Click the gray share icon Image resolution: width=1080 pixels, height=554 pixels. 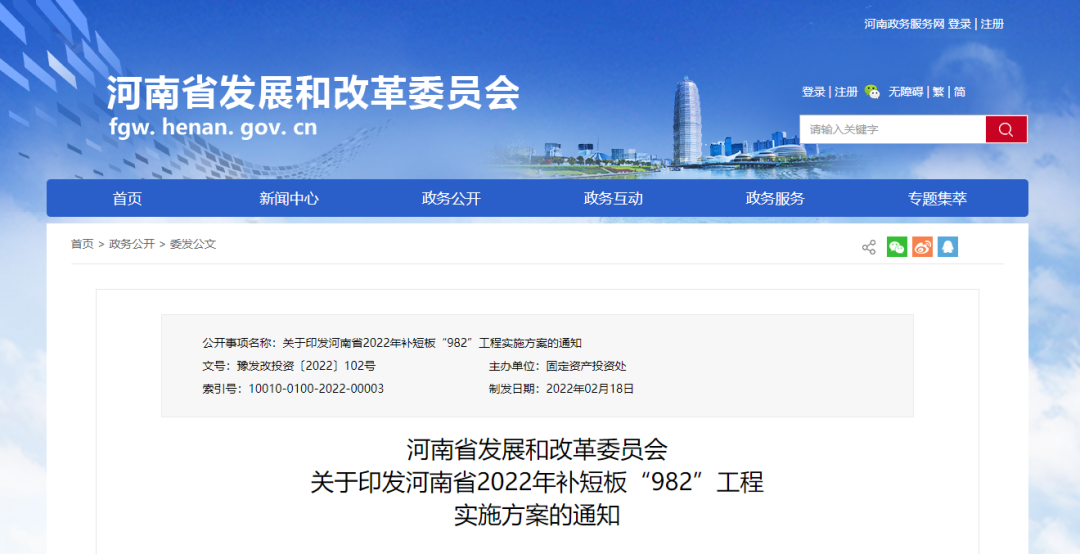click(x=869, y=247)
